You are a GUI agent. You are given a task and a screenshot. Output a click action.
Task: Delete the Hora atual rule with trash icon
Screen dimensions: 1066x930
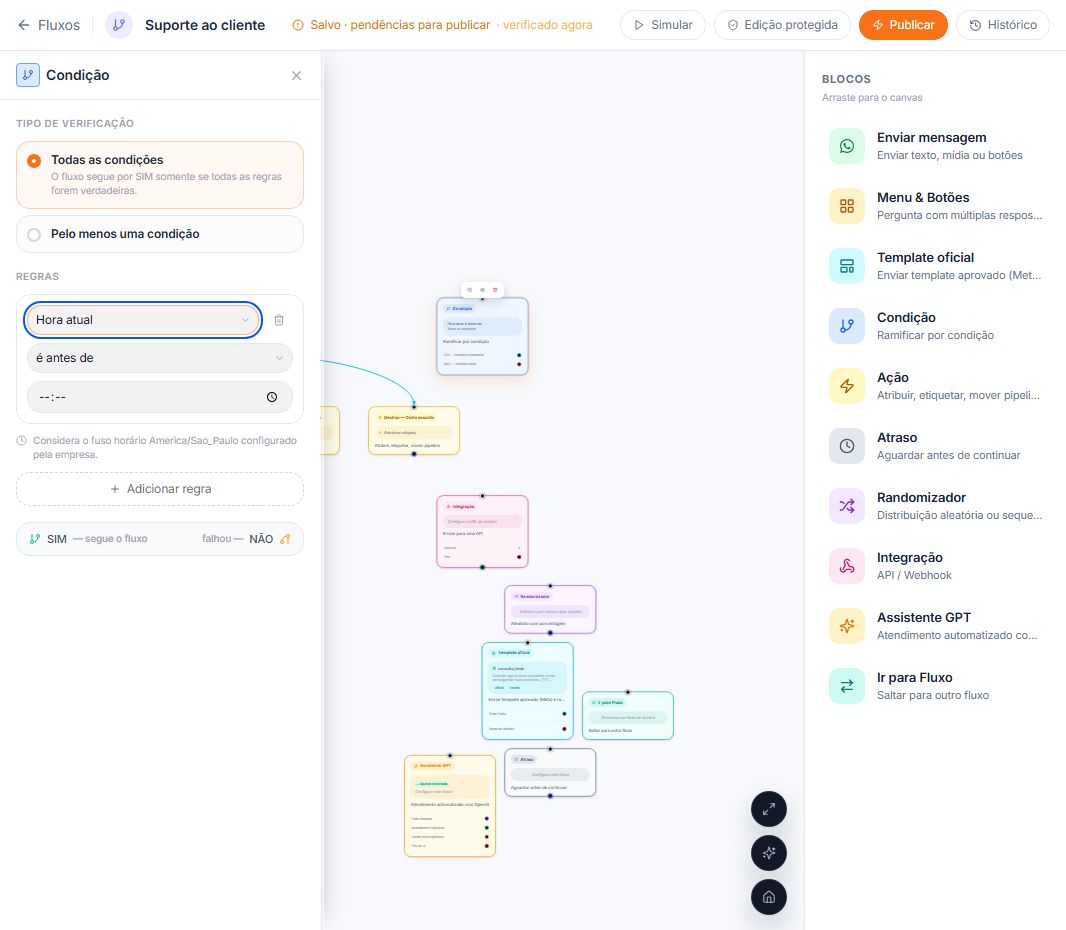pyautogui.click(x=279, y=320)
